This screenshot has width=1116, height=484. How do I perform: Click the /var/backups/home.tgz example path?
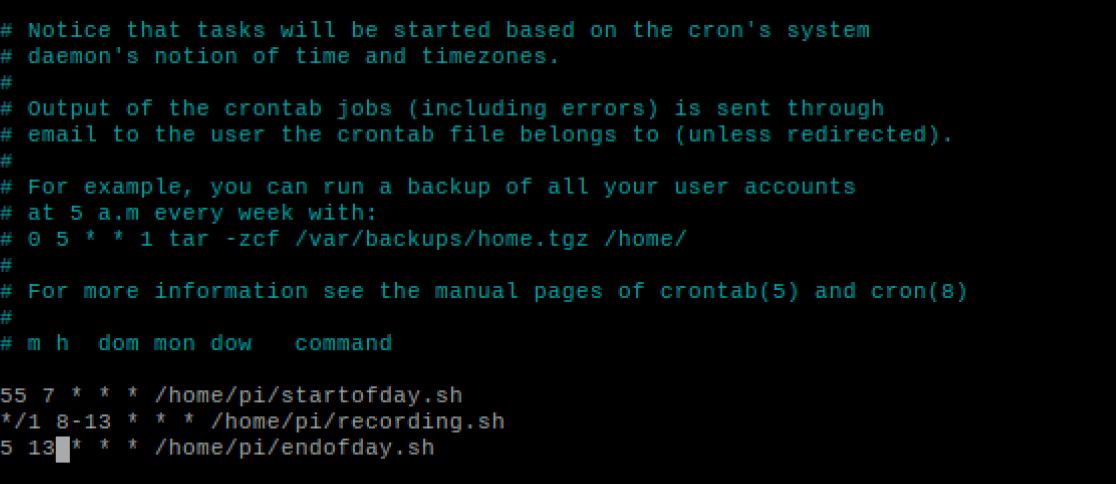(x=442, y=240)
